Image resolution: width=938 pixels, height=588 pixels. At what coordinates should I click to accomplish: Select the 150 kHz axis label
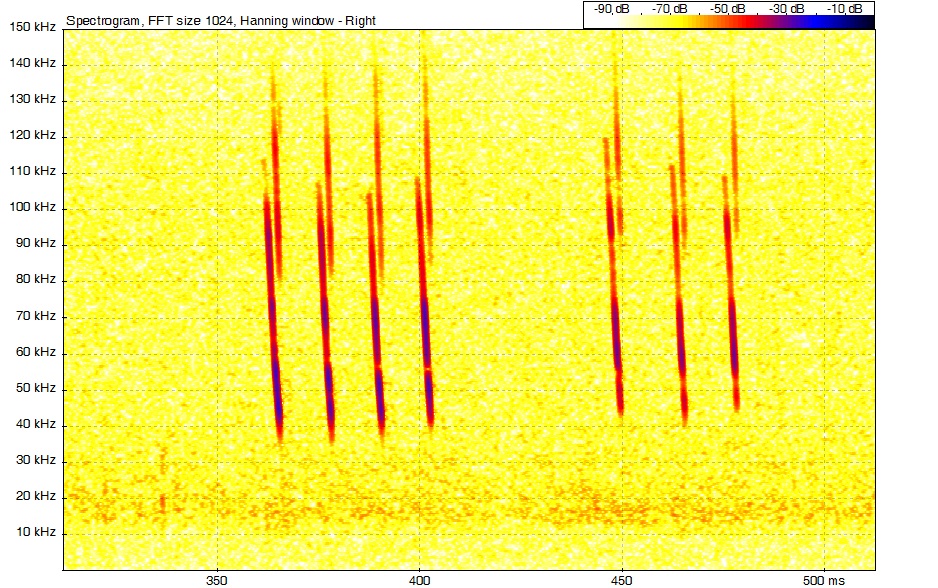(x=32, y=27)
